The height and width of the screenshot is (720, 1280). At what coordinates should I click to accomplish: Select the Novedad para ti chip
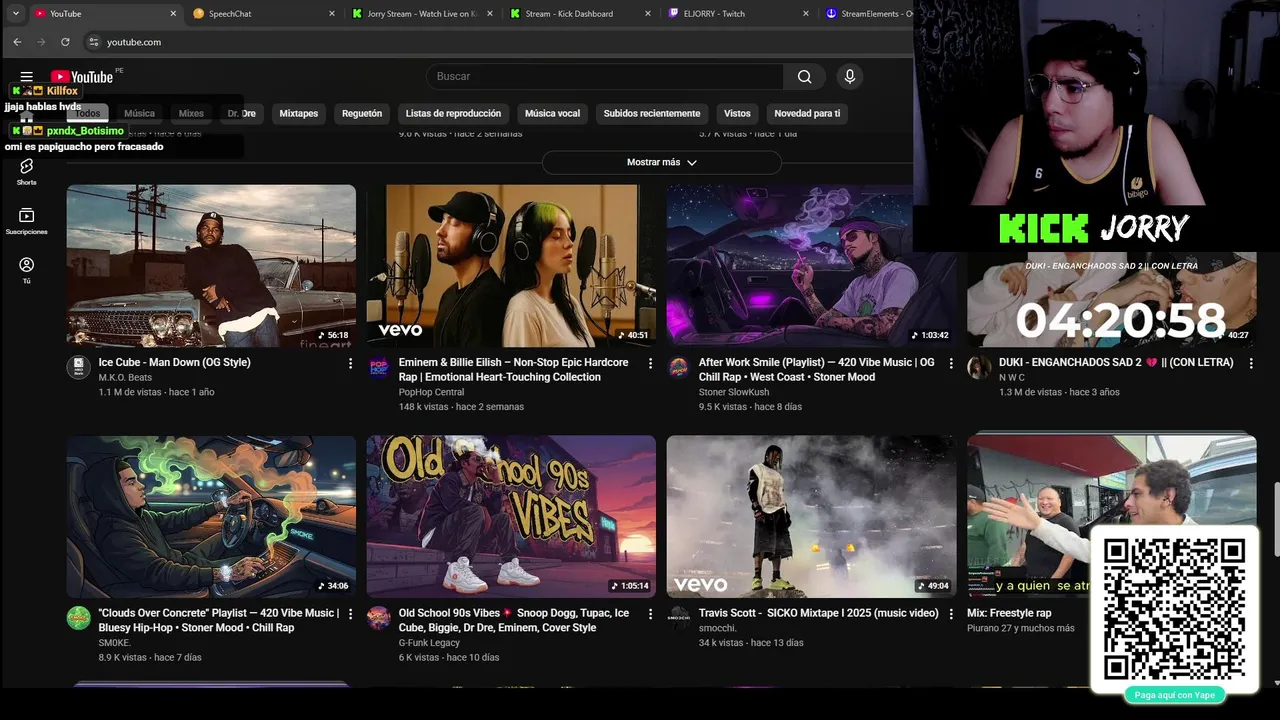(x=807, y=113)
